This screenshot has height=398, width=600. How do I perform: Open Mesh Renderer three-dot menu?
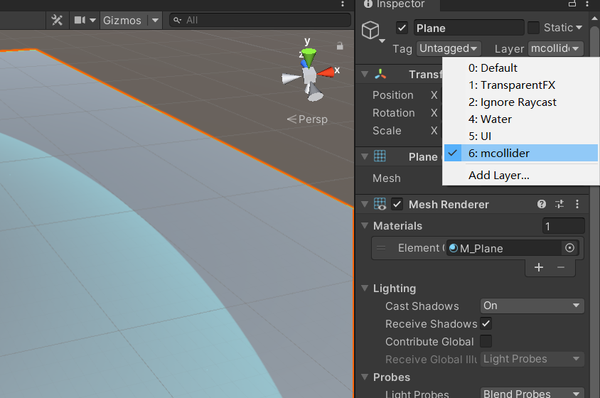(x=577, y=204)
